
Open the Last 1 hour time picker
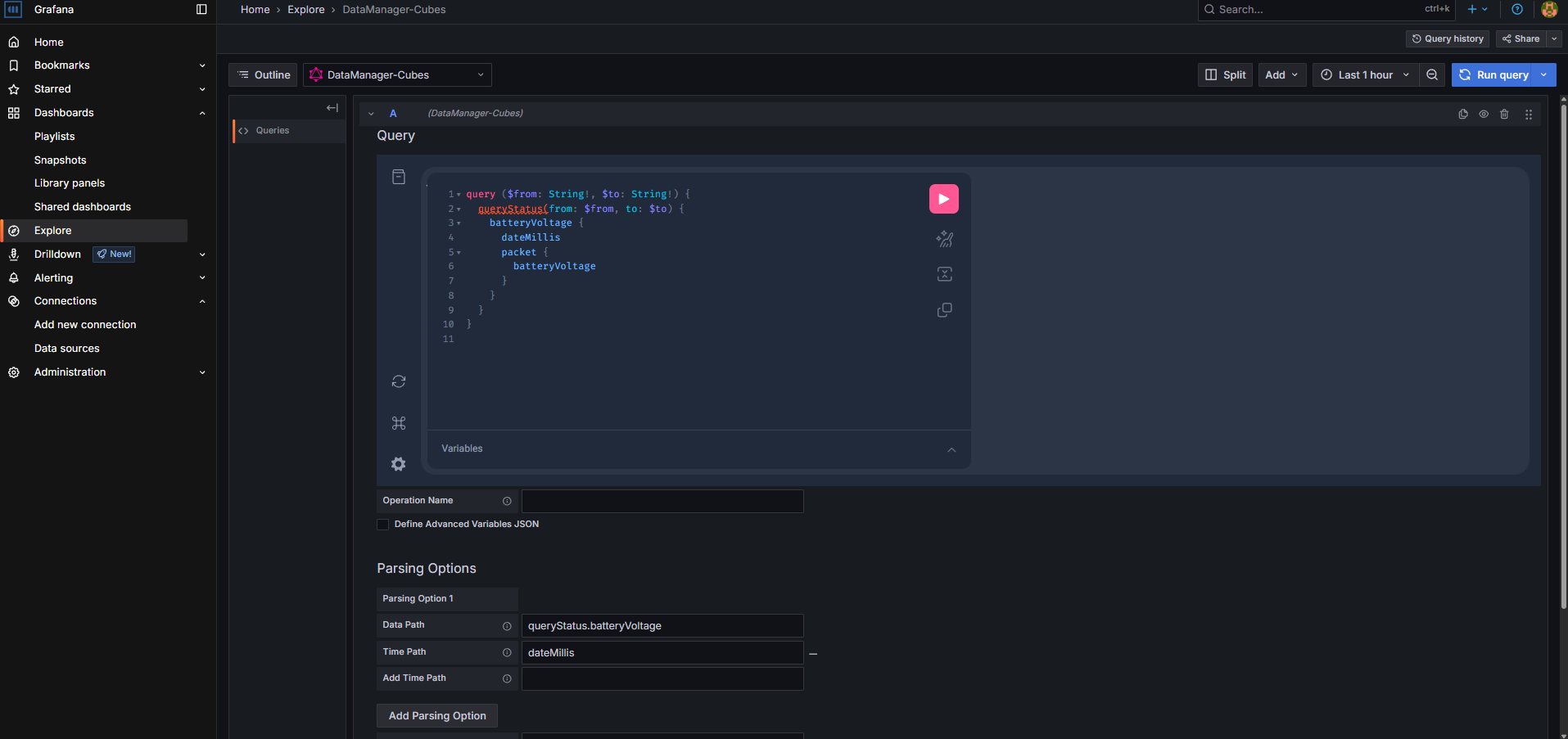(x=1365, y=74)
